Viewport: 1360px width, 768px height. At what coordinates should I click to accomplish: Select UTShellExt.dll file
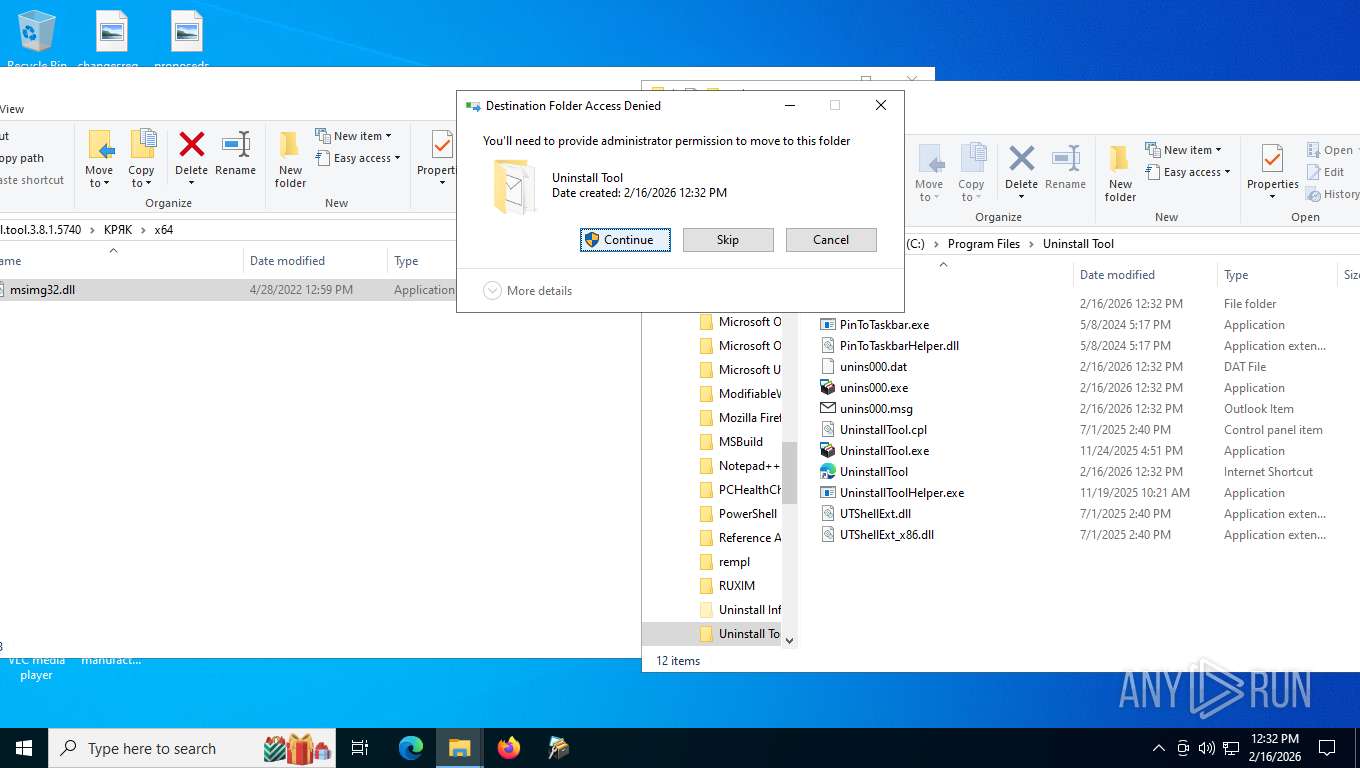[875, 514]
